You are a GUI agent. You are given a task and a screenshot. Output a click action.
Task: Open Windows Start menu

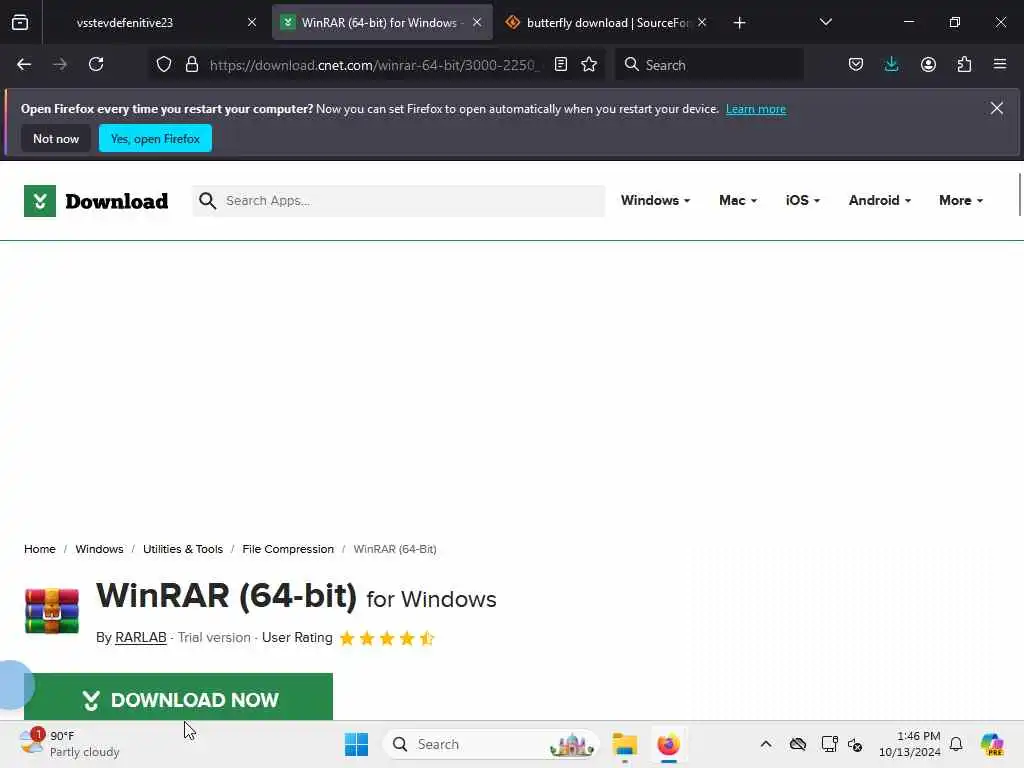356,744
